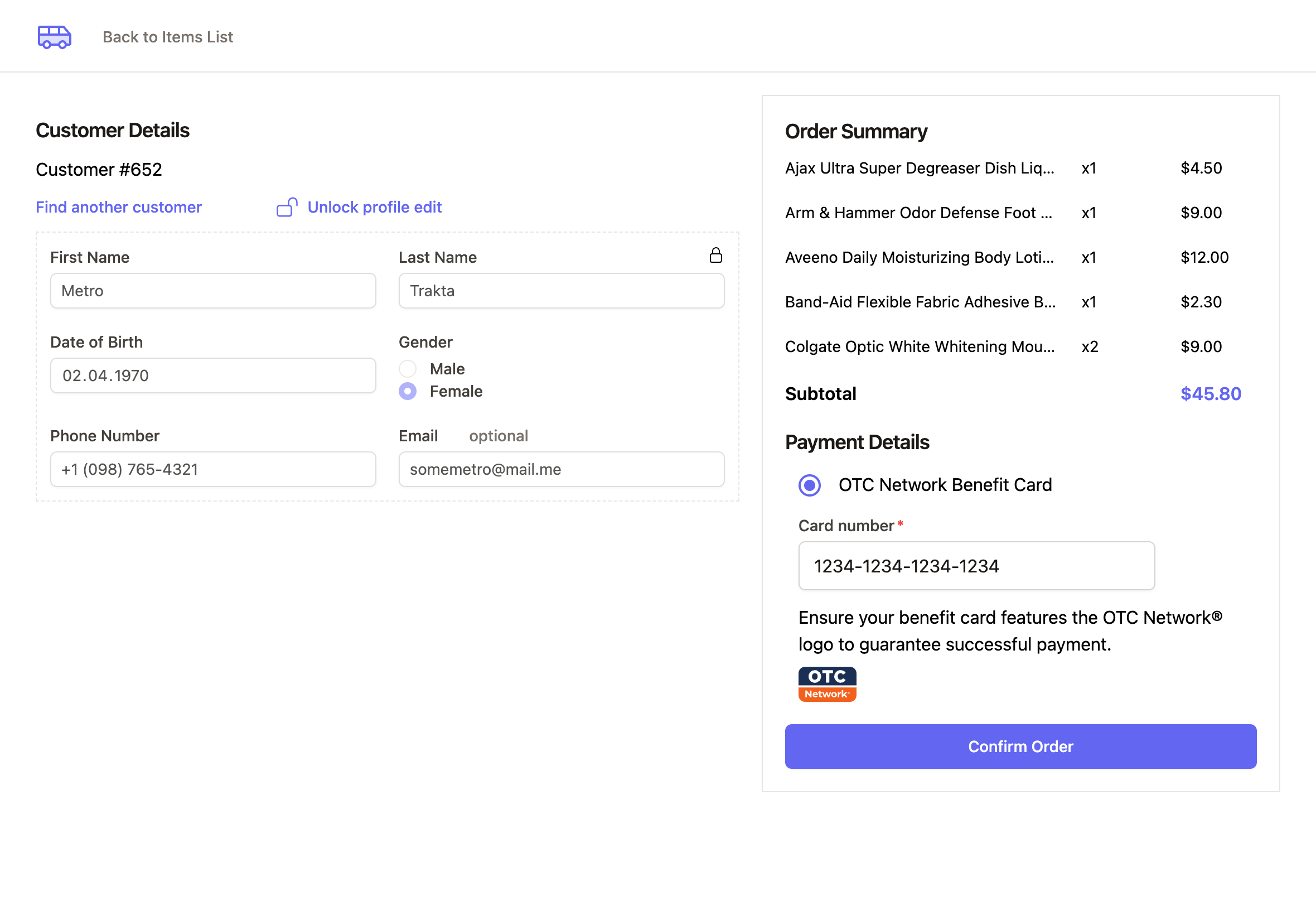Open the Find another customer link
Viewport: 1316px width, 915px height.
(118, 207)
